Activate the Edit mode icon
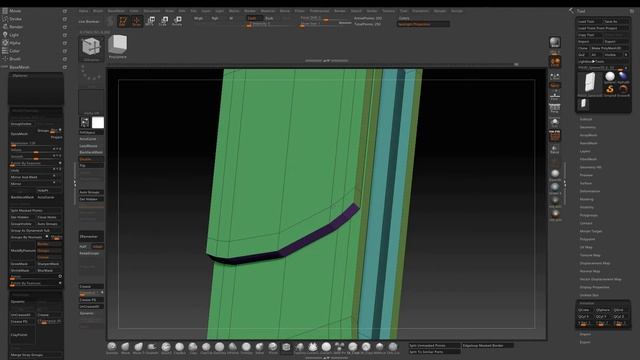 pos(123,21)
